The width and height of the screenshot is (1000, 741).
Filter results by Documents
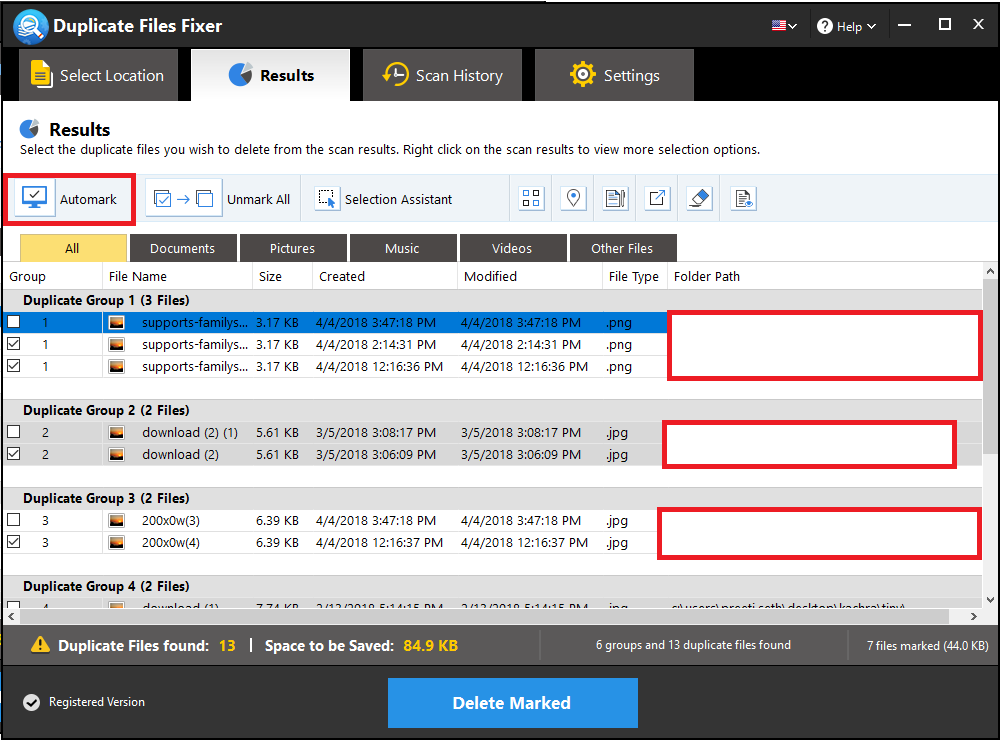pos(183,248)
